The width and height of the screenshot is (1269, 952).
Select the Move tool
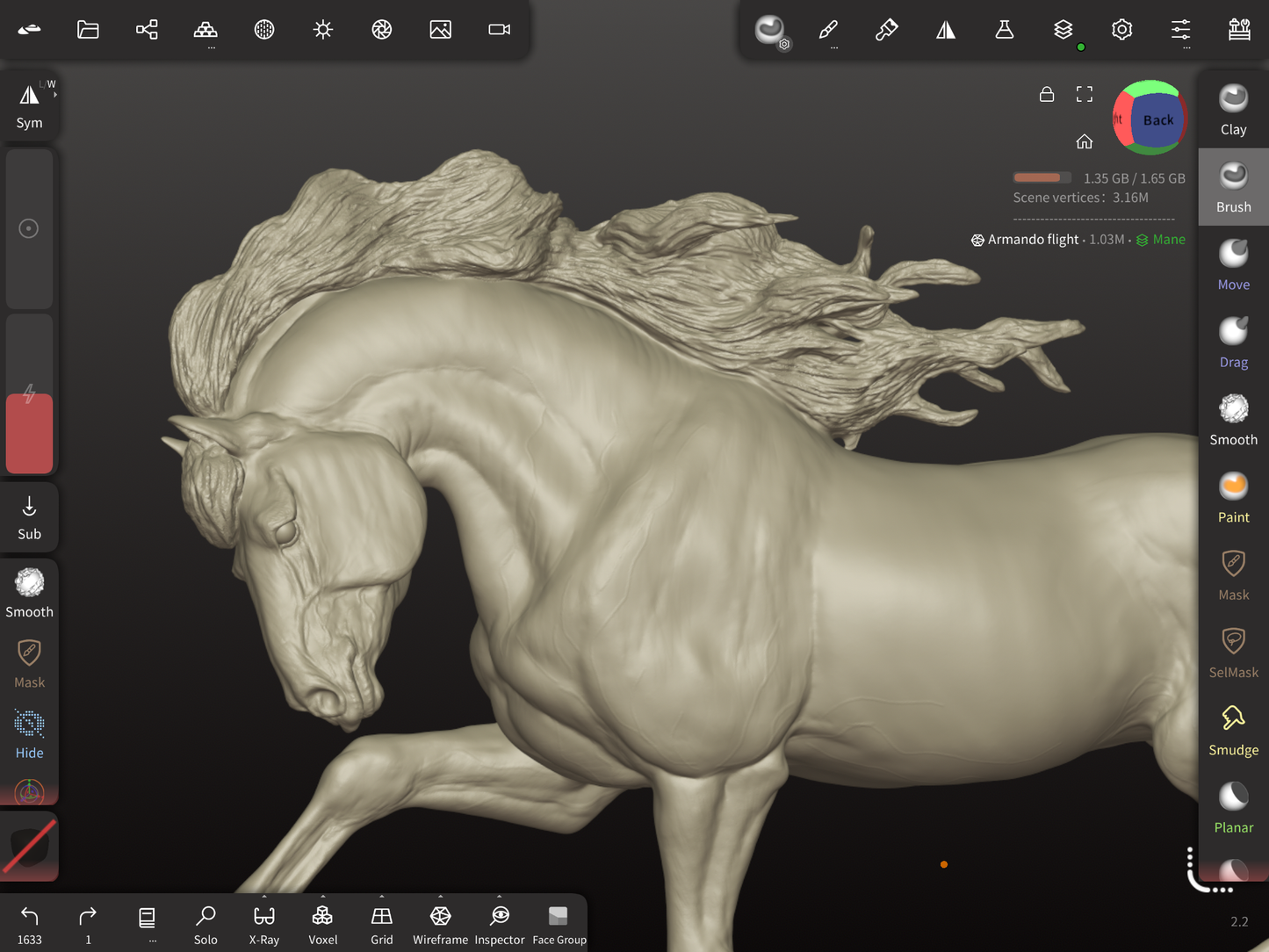click(x=1233, y=264)
